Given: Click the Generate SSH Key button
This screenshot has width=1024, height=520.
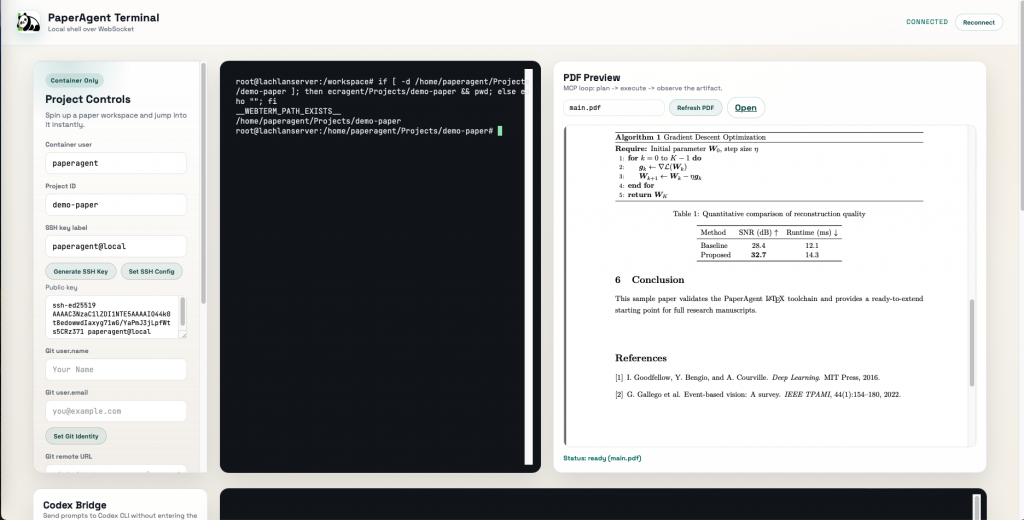Looking at the screenshot, I should click(81, 272).
